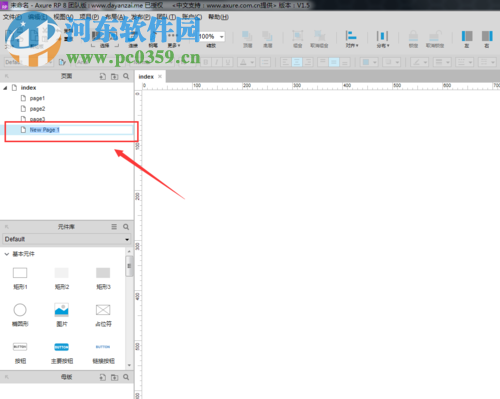The width and height of the screenshot is (500, 399).
Task: Select the 矩形3 rectangle widget
Action: click(103, 278)
